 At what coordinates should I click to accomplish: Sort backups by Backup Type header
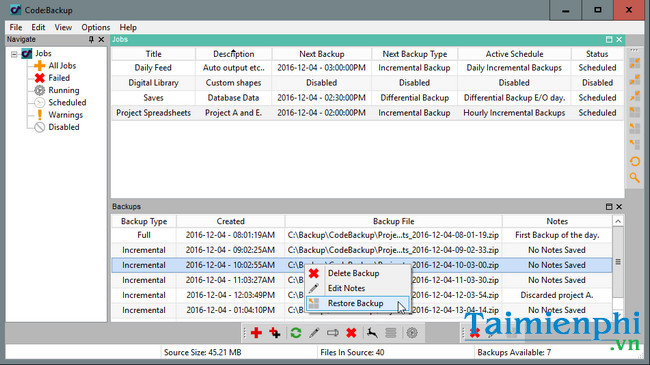click(144, 221)
